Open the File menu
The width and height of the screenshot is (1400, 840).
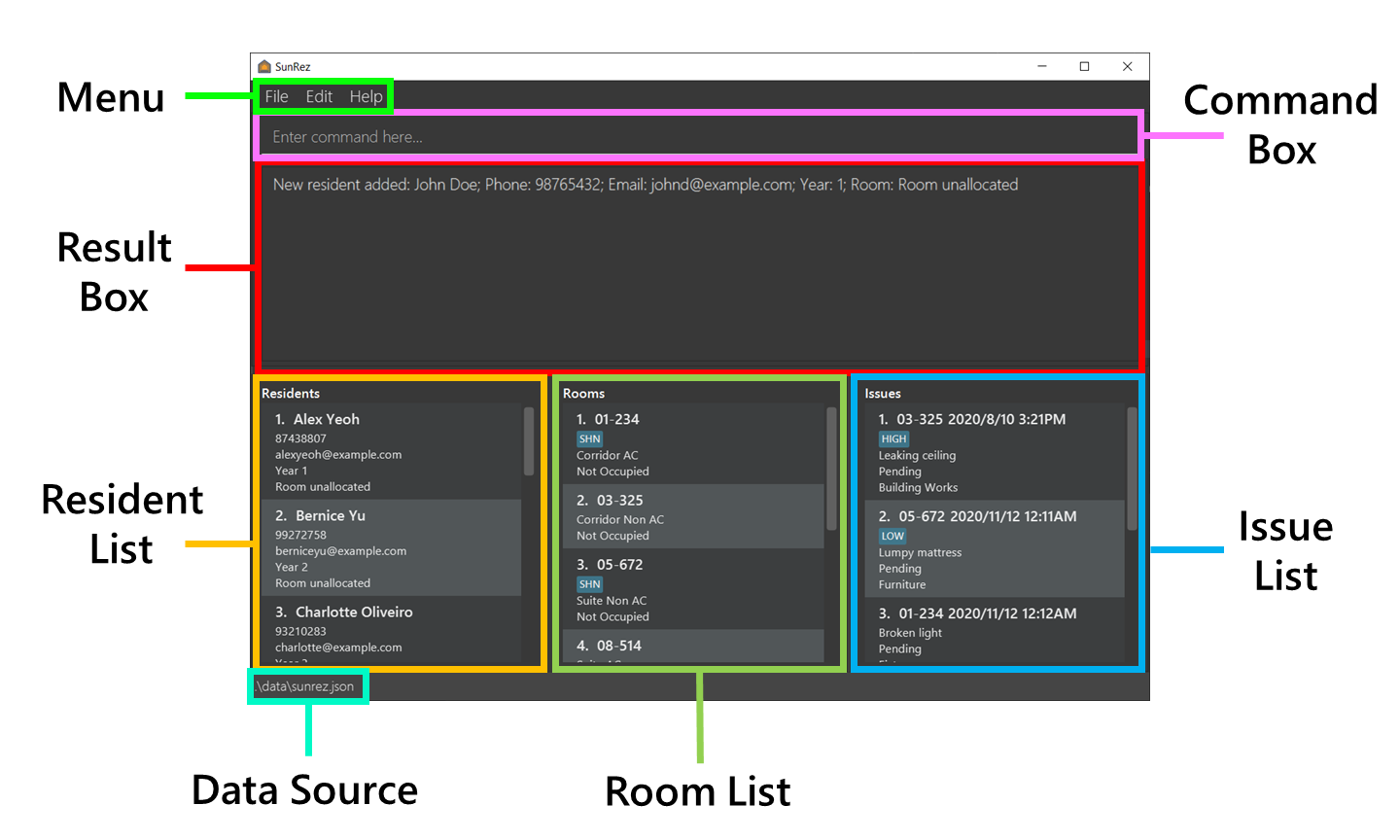(277, 96)
